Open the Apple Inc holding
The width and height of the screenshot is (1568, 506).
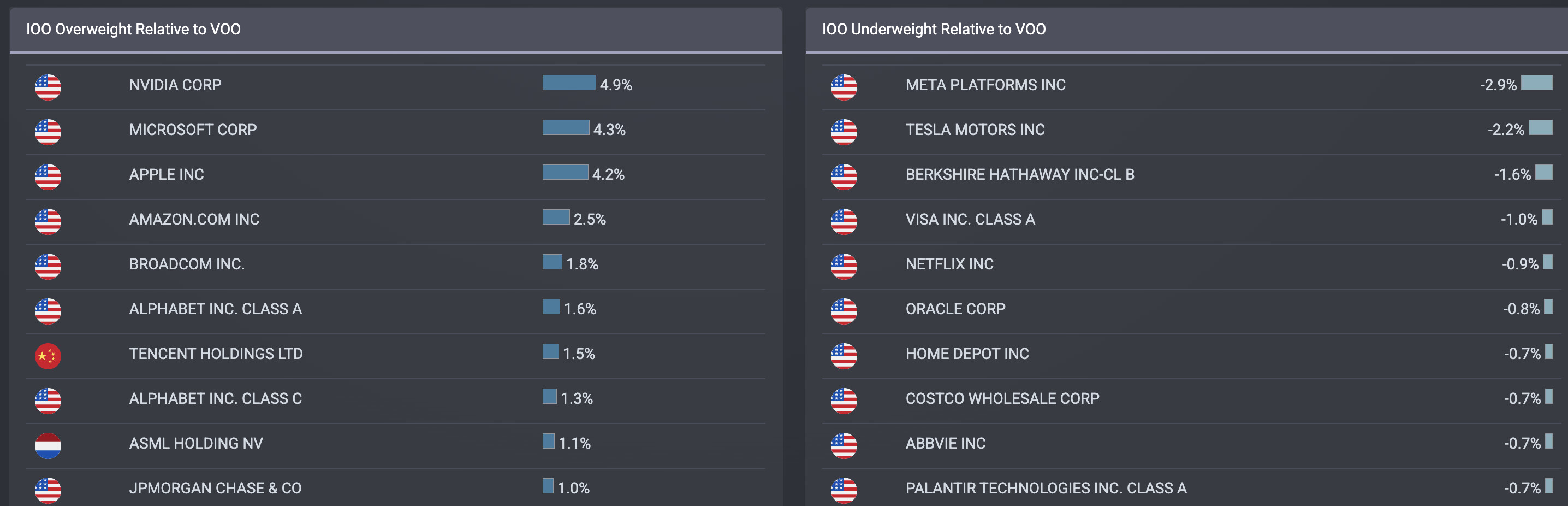pos(166,175)
